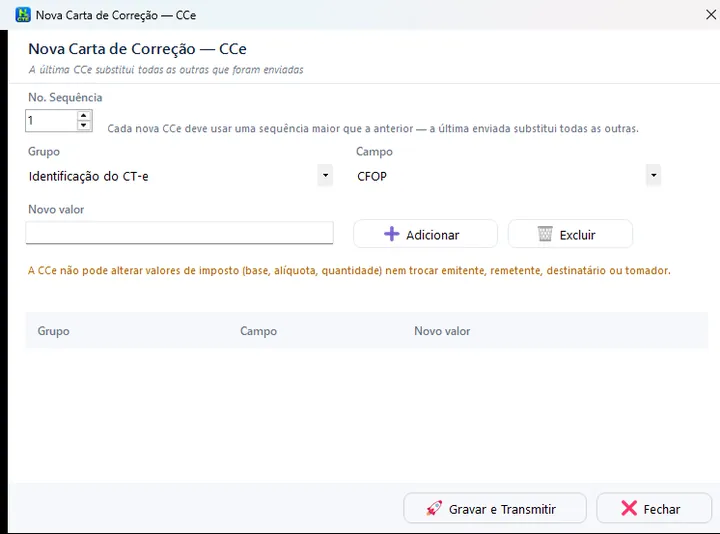720x534 pixels.
Task: Click the sequence hint text beside spinner
Action: [x=373, y=129]
